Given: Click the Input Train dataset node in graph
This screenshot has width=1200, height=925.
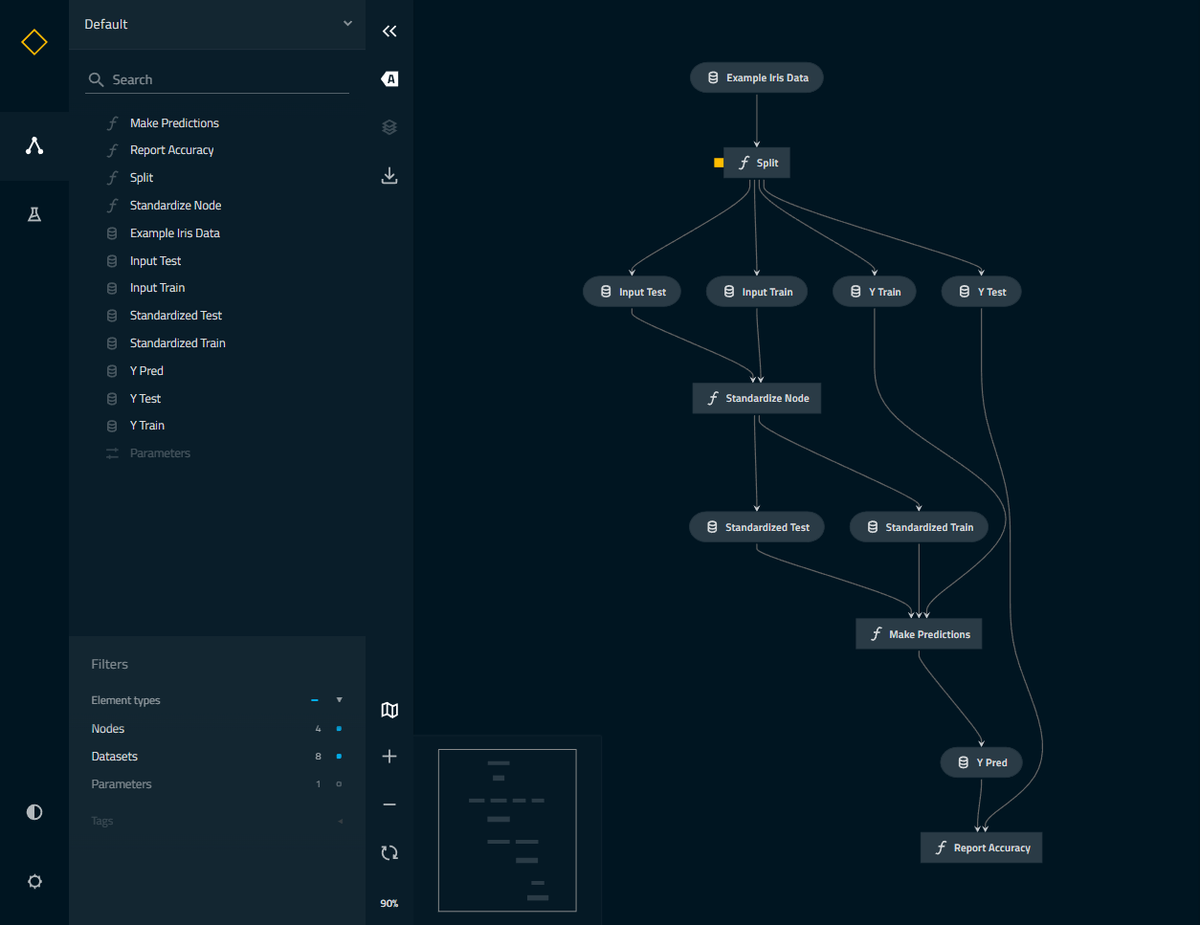Looking at the screenshot, I should [756, 292].
